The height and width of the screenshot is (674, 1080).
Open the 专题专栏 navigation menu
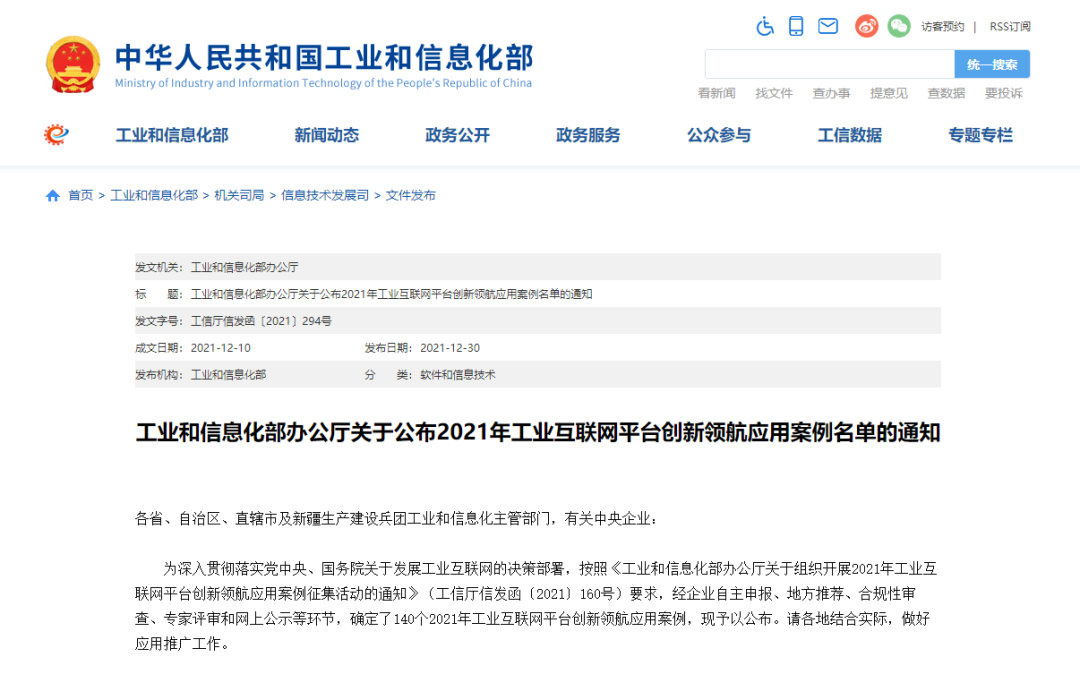979,134
